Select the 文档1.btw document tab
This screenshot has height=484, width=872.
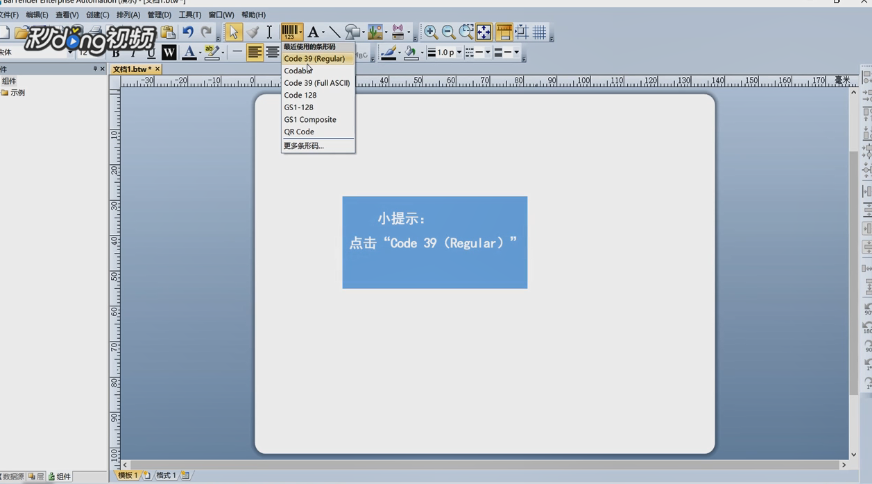pos(131,69)
